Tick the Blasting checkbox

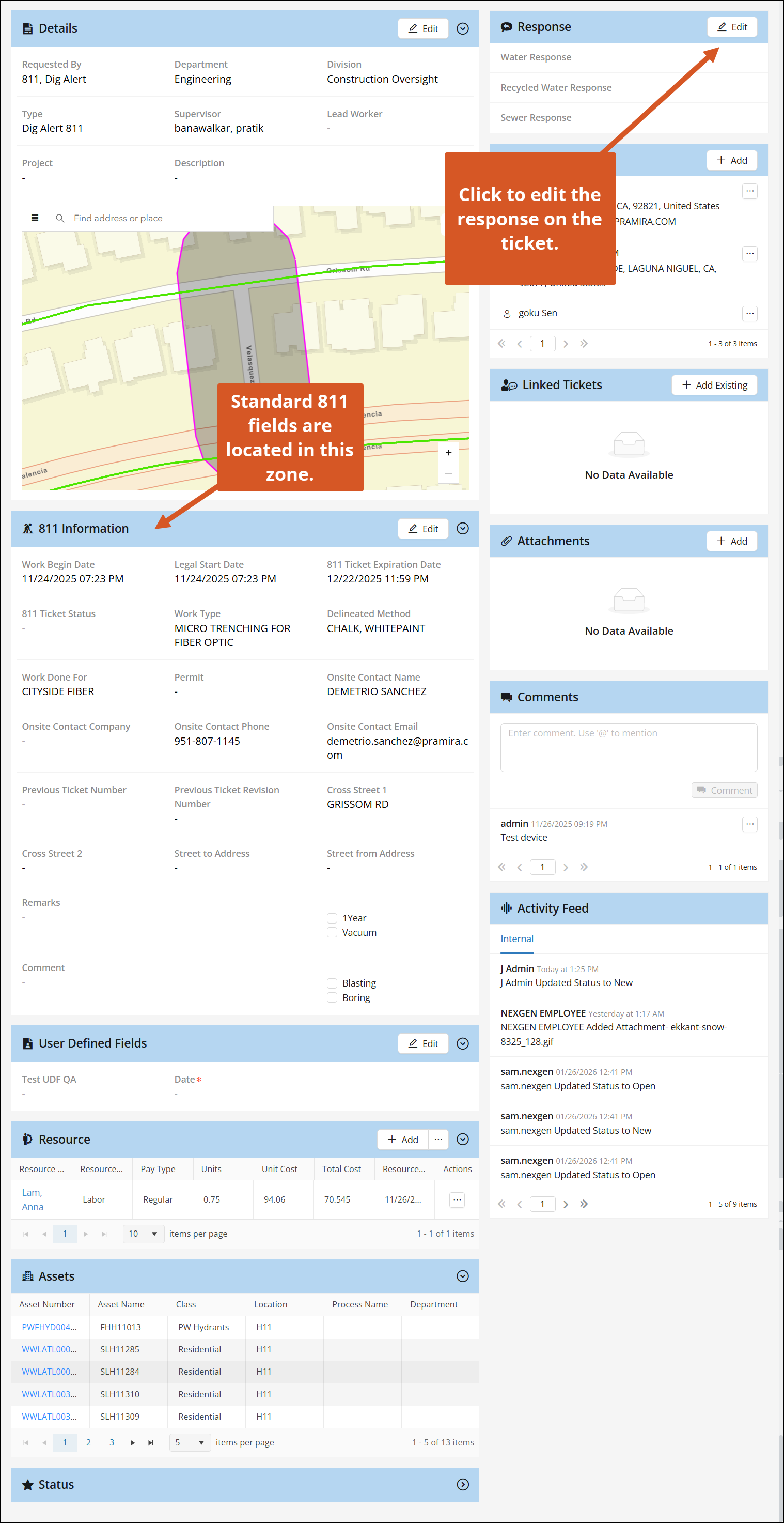point(332,983)
